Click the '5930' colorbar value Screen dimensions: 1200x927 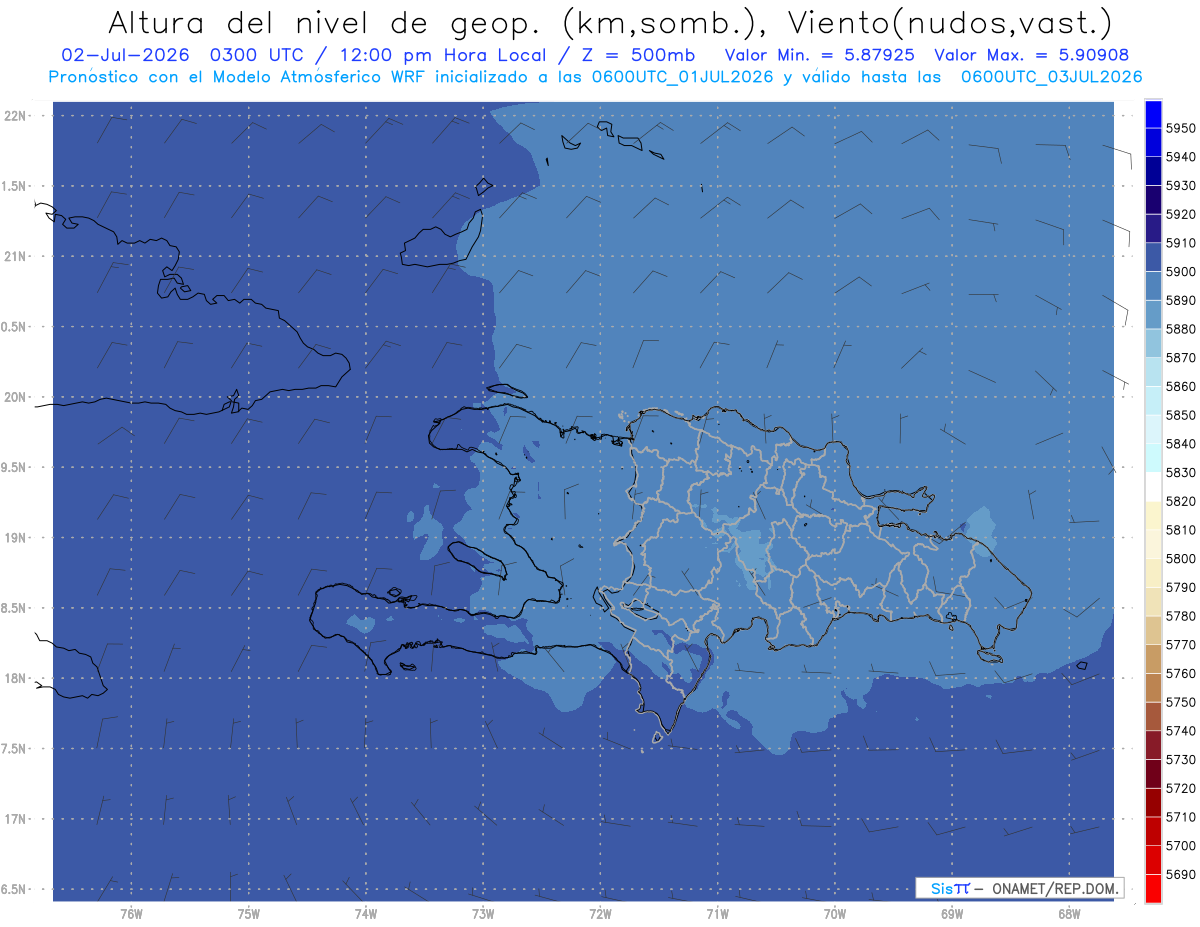tap(1181, 186)
